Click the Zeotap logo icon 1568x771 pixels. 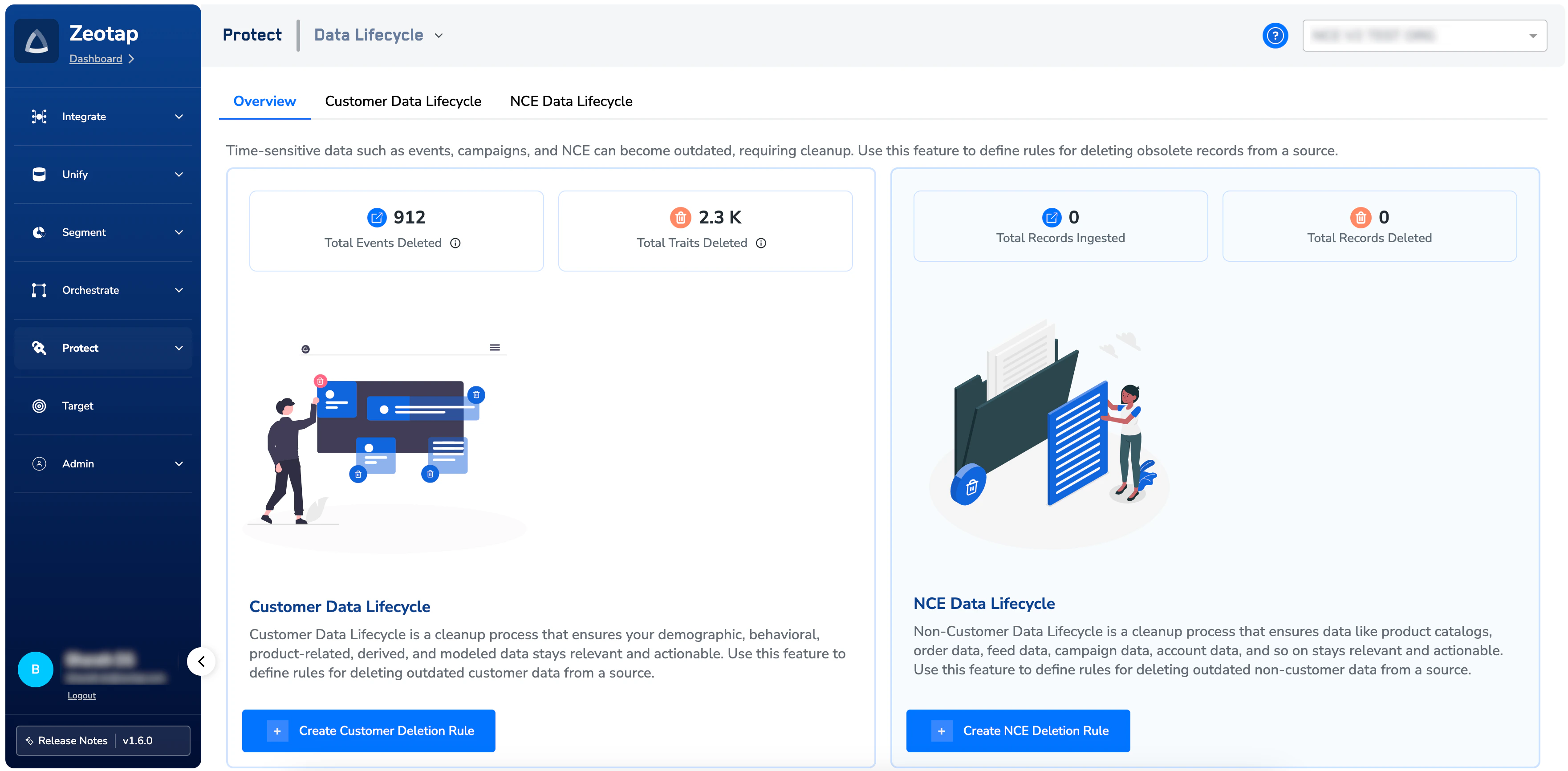click(37, 41)
